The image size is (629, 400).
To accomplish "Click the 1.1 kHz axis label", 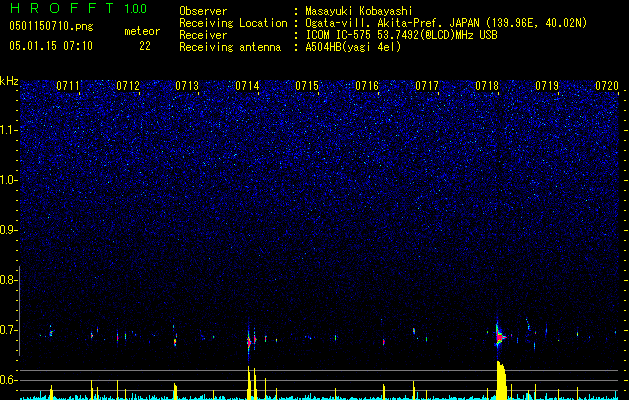I will point(9,130).
